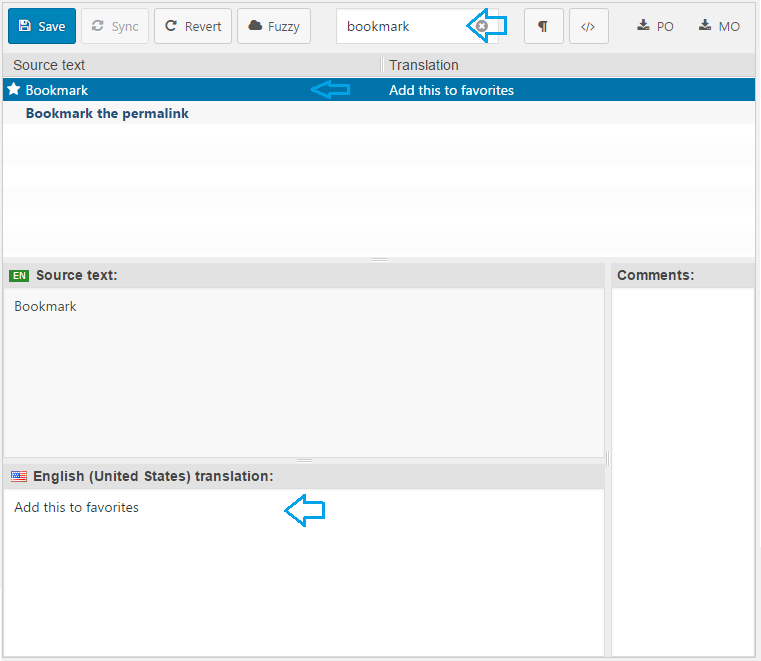Click into the English translation text area
Screen dimensions: 761x661
click(x=300, y=570)
